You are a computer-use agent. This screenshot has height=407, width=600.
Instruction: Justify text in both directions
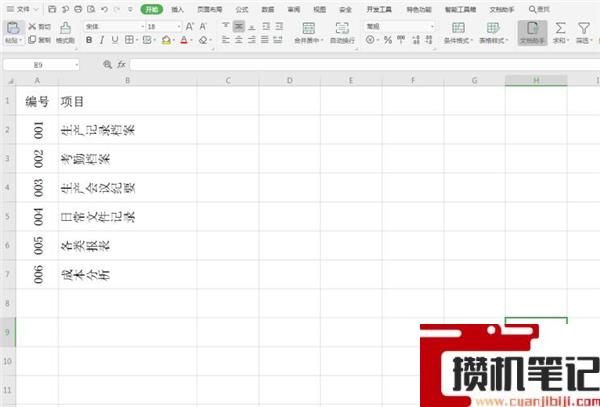click(x=265, y=39)
